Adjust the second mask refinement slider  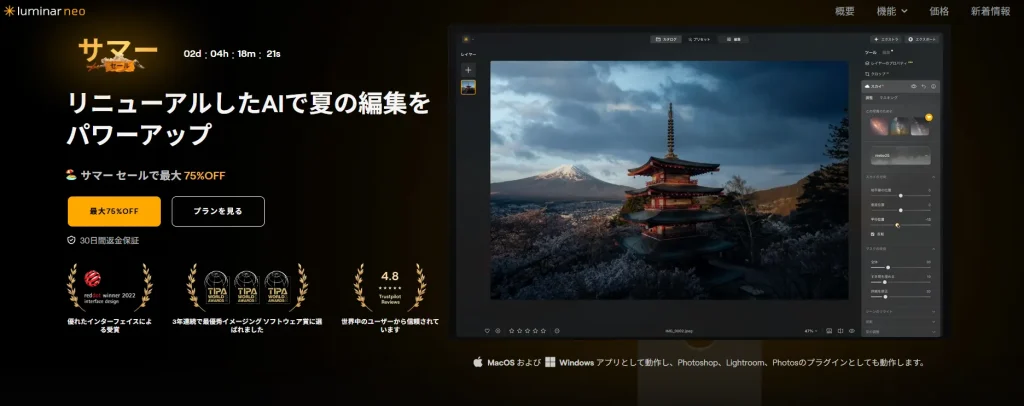point(901,282)
